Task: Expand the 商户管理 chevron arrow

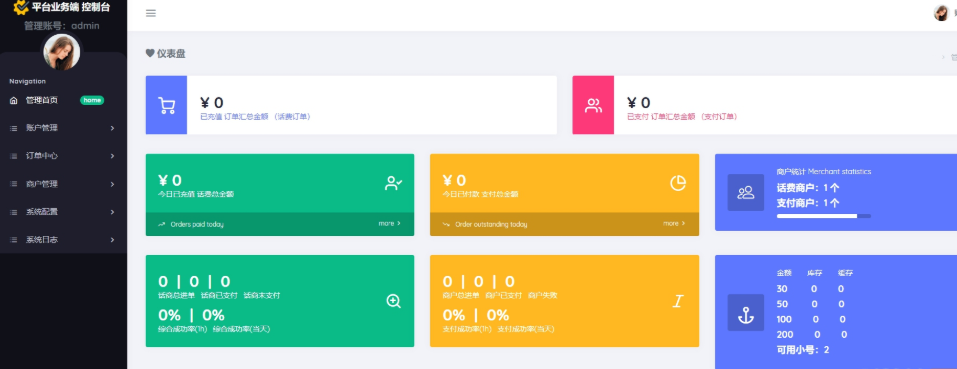Action: point(112,184)
